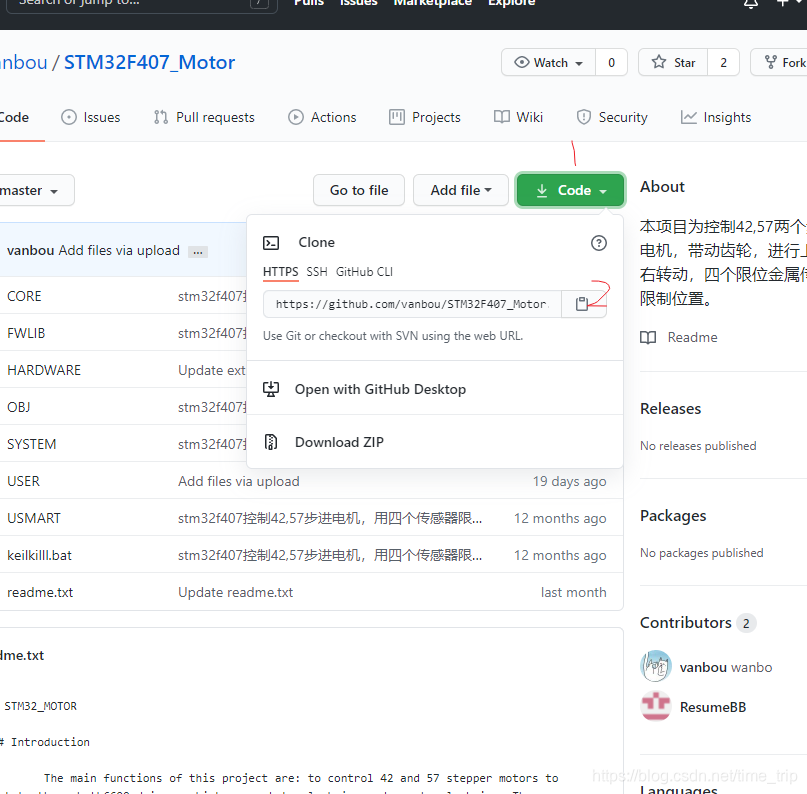Open the USMART folder
807x794 pixels.
point(33,518)
